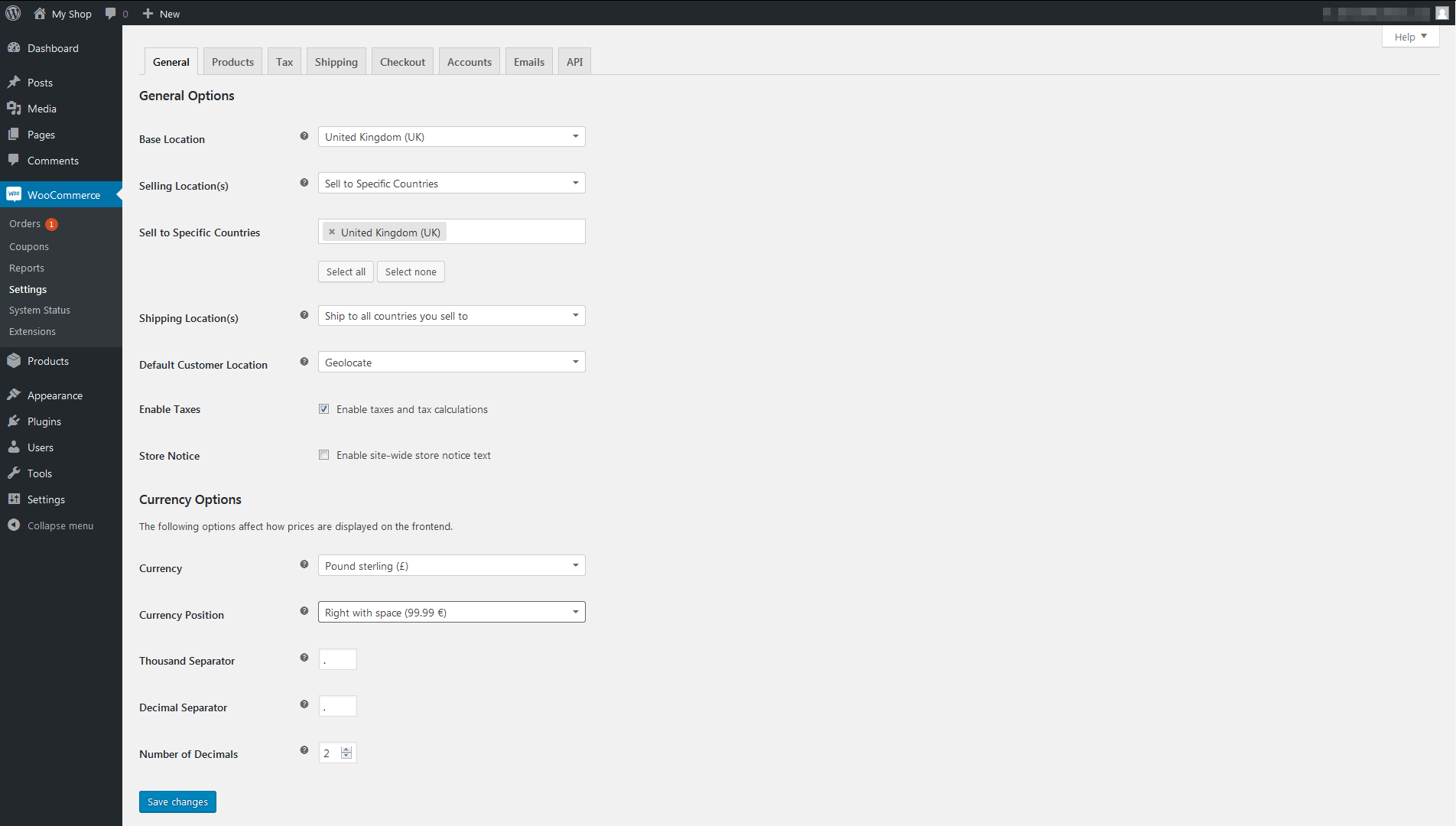
Task: Open My Shop home icon
Action: pyautogui.click(x=40, y=13)
